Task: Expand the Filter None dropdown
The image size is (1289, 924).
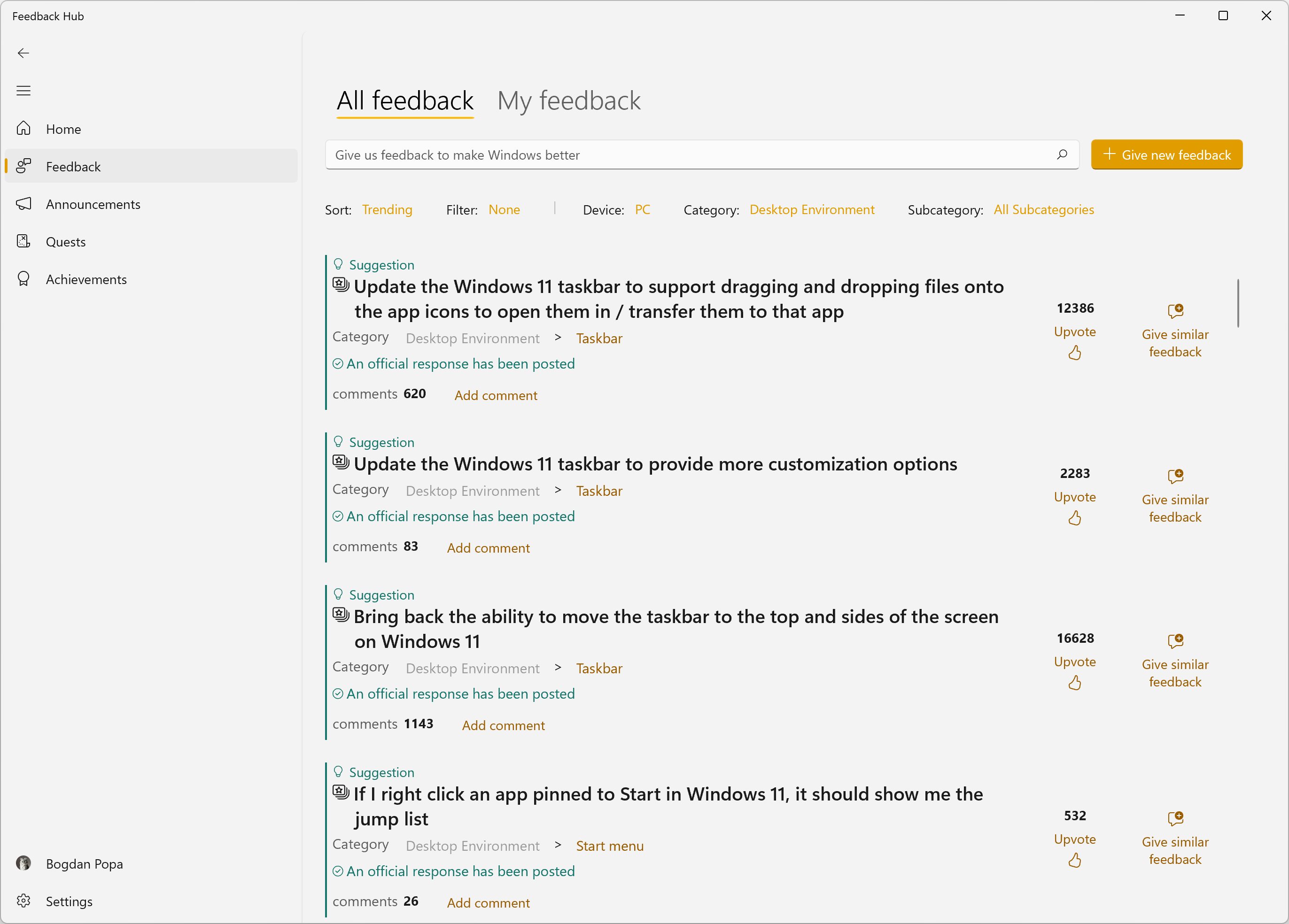Action: [x=505, y=209]
